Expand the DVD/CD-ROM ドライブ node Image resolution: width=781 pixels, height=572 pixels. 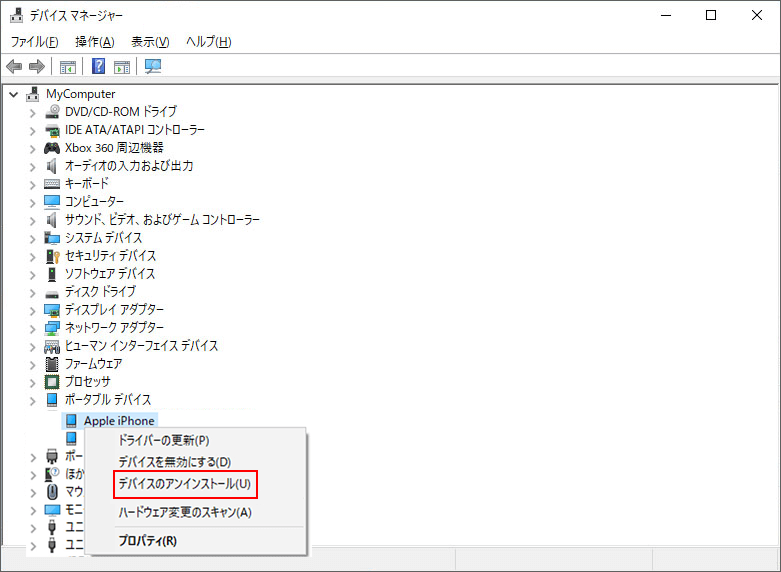click(33, 113)
